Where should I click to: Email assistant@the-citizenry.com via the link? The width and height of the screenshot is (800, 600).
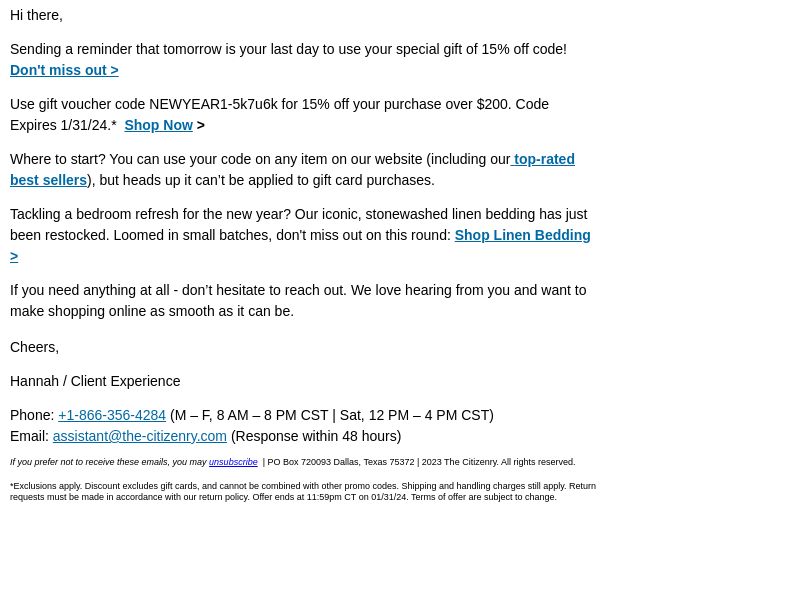(x=139, y=436)
